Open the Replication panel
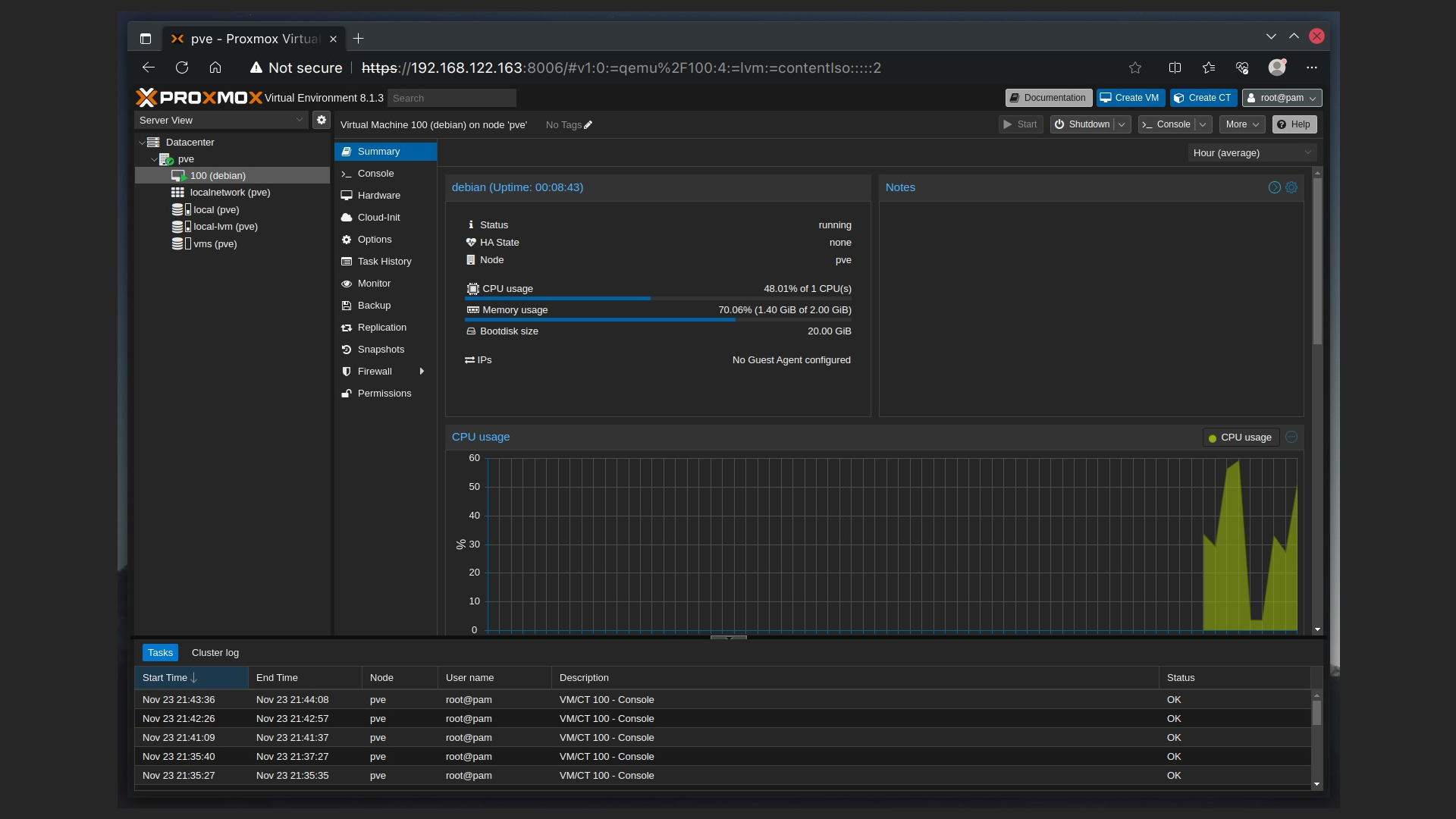Screen dimensions: 1456x819 tap(382, 327)
